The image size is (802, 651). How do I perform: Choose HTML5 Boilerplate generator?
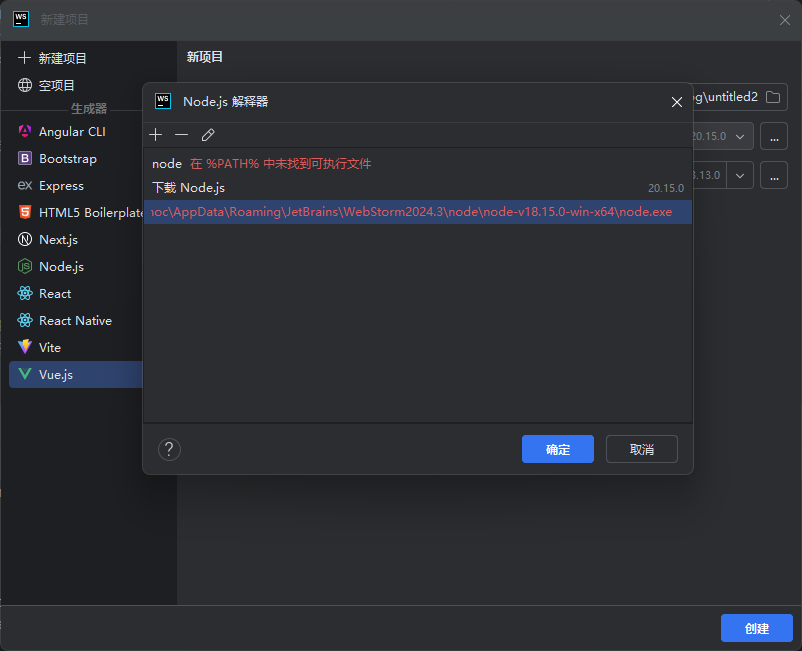(x=76, y=212)
